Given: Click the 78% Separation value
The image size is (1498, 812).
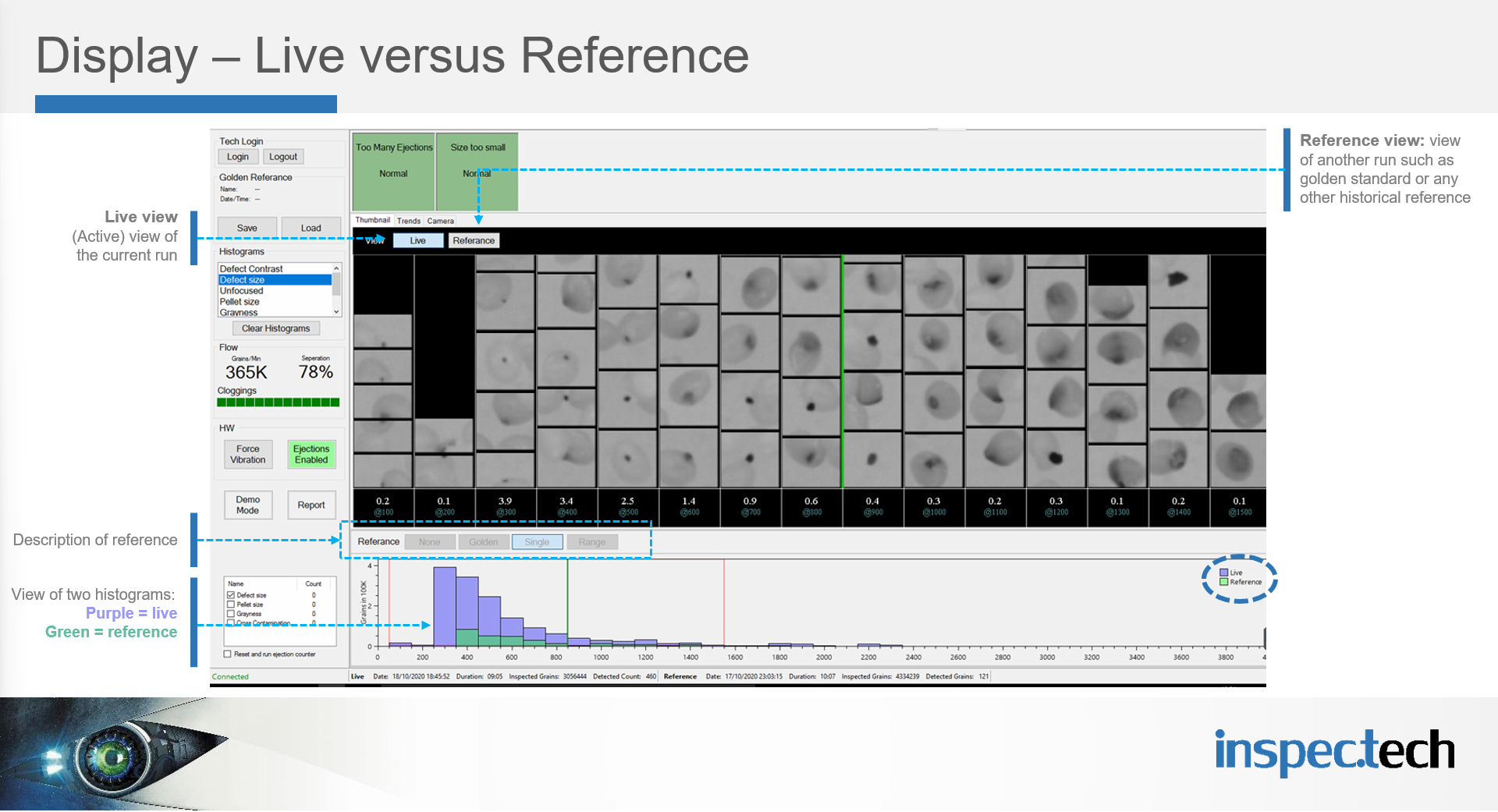Looking at the screenshot, I should click(316, 372).
